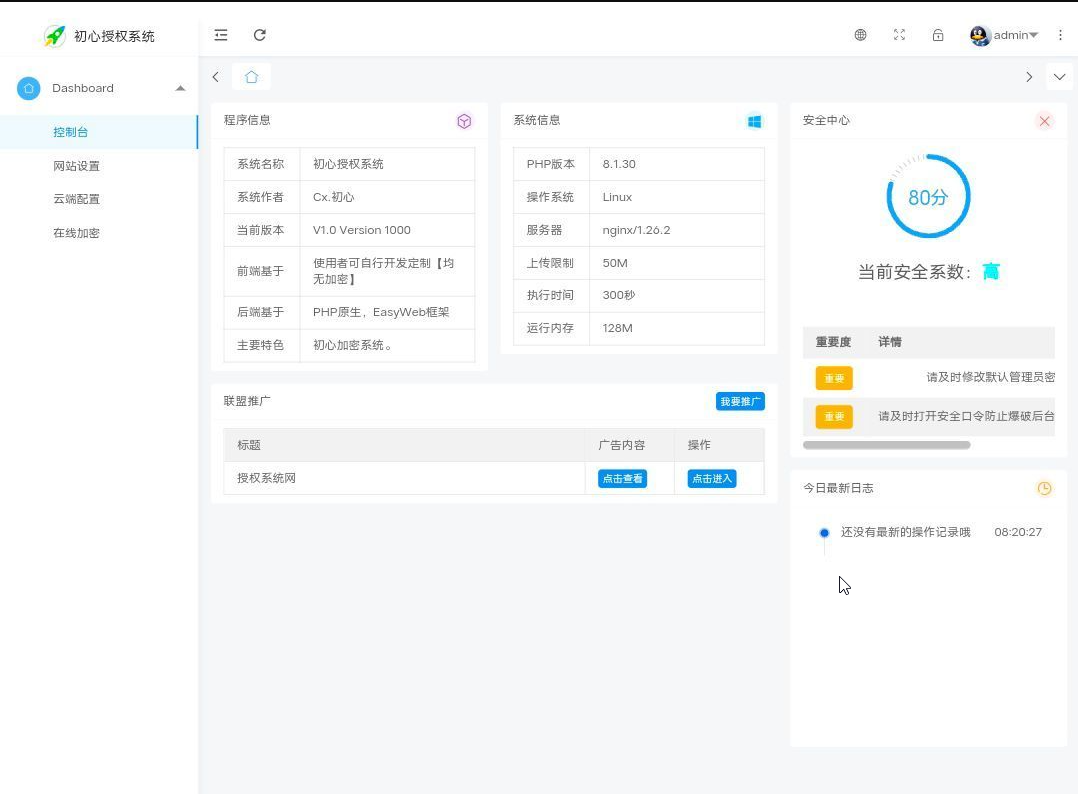
Task: Open the admin user dropdown
Action: pyautogui.click(x=1015, y=35)
